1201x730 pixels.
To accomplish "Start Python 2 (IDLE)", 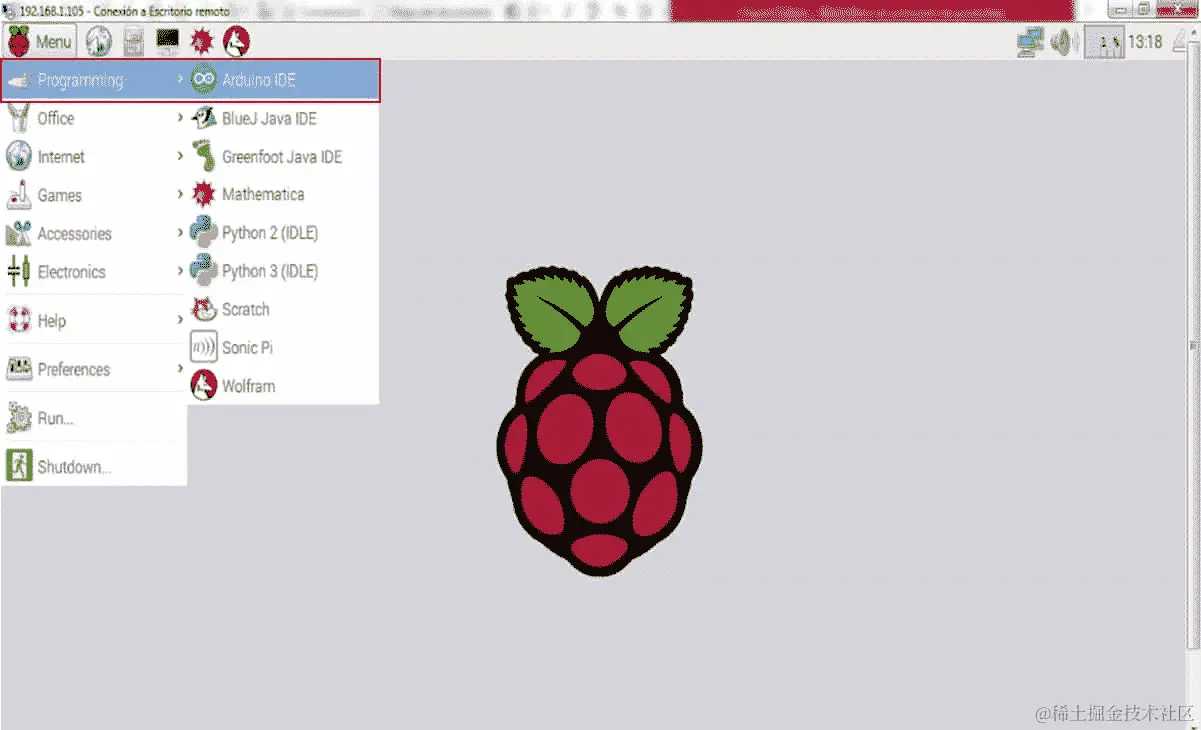I will tap(283, 233).
